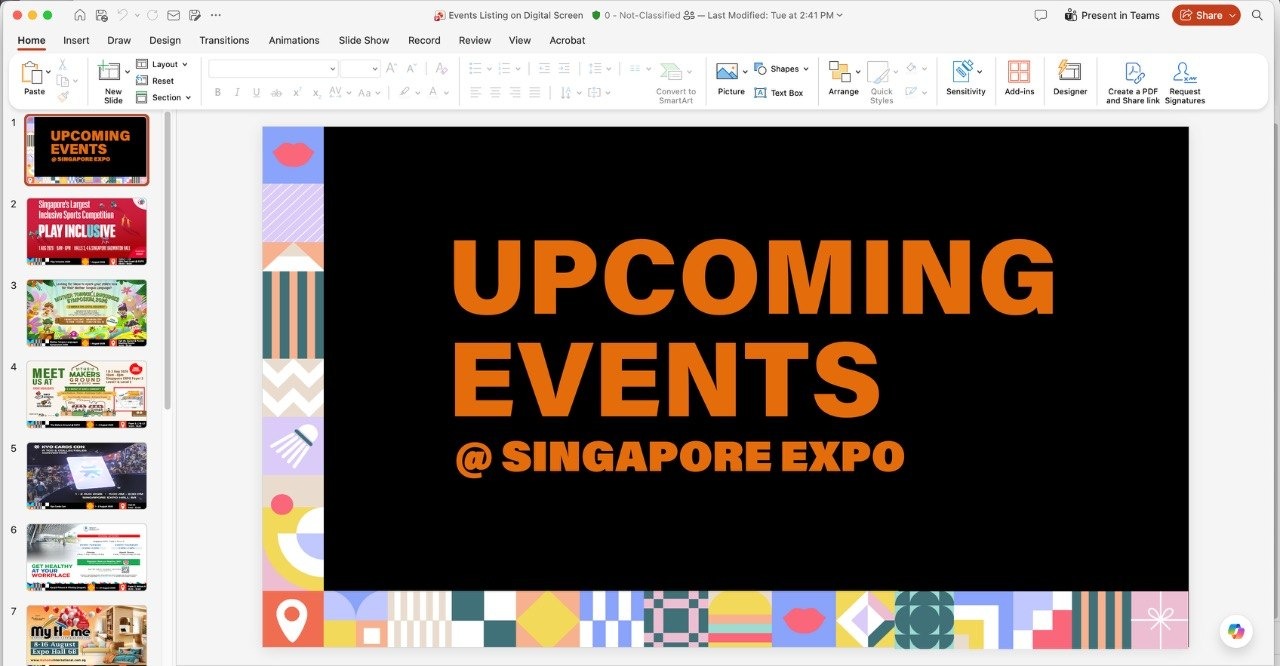This screenshot has height=666, width=1280.
Task: Click the Arrange icon
Action: [x=839, y=72]
